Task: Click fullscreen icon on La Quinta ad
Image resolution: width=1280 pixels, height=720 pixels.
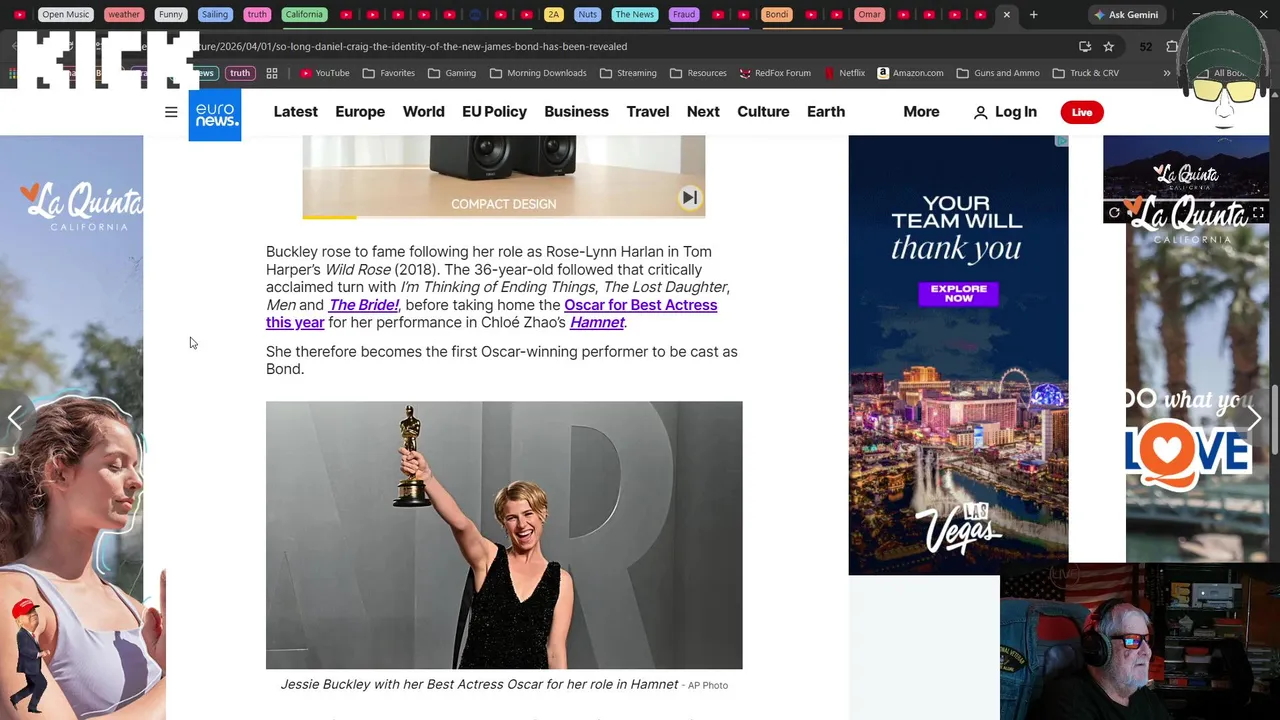Action: tap(1258, 213)
